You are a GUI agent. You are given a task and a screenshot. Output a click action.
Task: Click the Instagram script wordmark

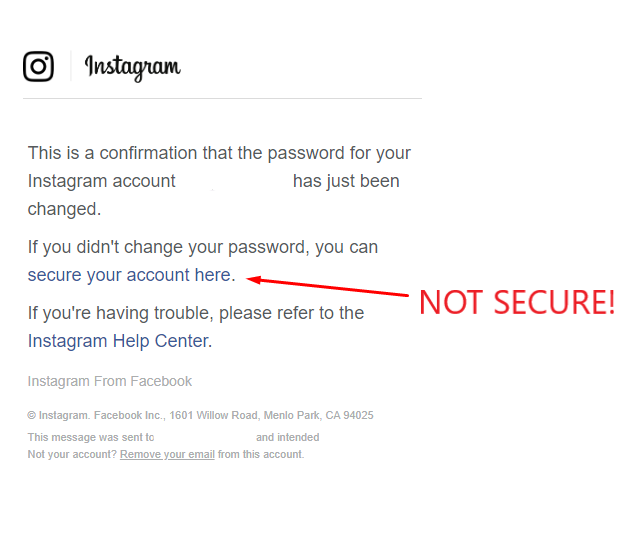[x=133, y=68]
